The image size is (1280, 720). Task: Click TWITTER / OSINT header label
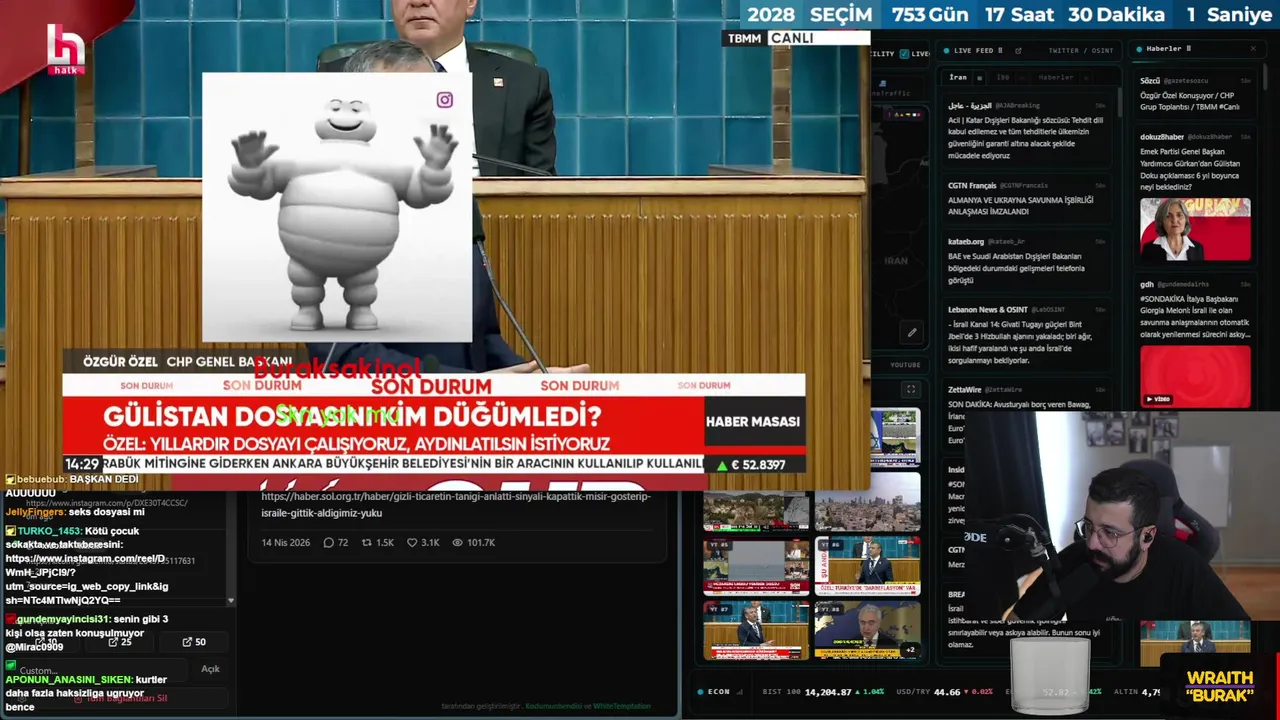[1081, 50]
